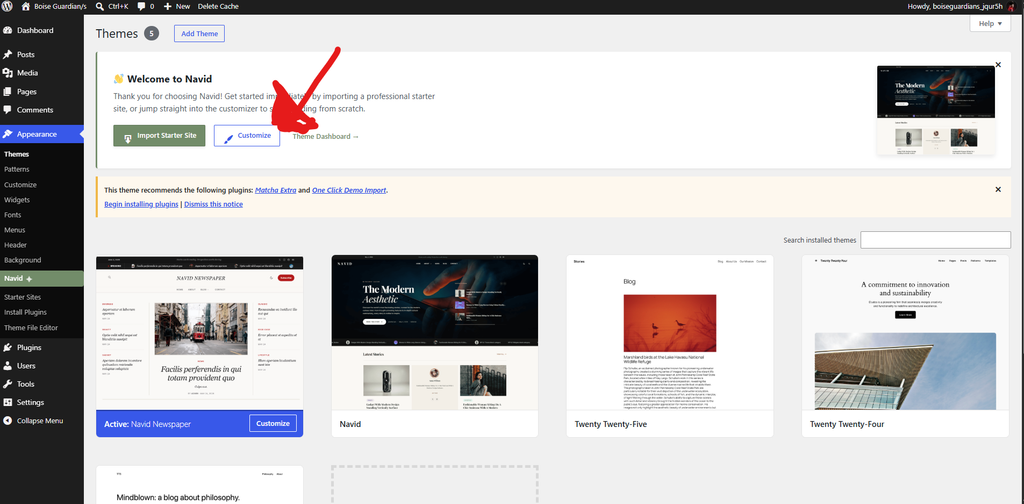
Task: Click the Navid welcome preview image
Action: point(935,110)
